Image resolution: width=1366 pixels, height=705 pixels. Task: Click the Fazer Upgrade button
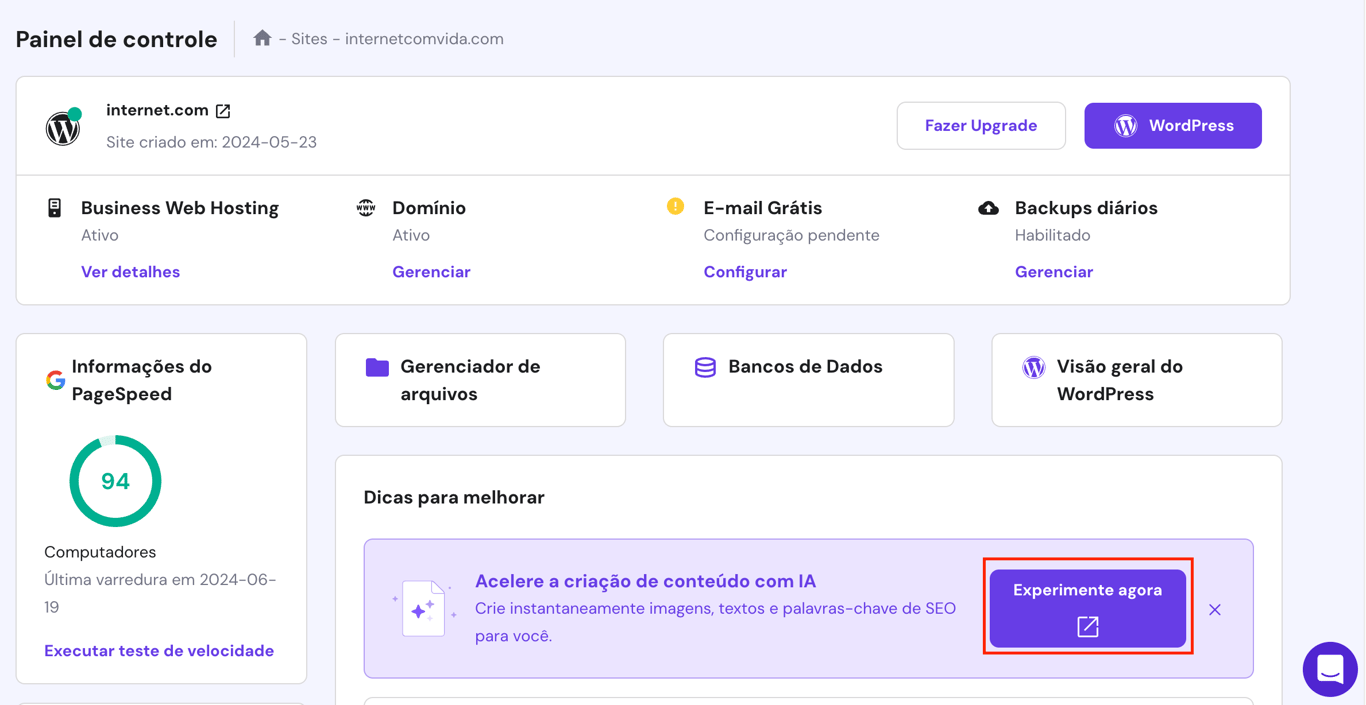click(981, 125)
